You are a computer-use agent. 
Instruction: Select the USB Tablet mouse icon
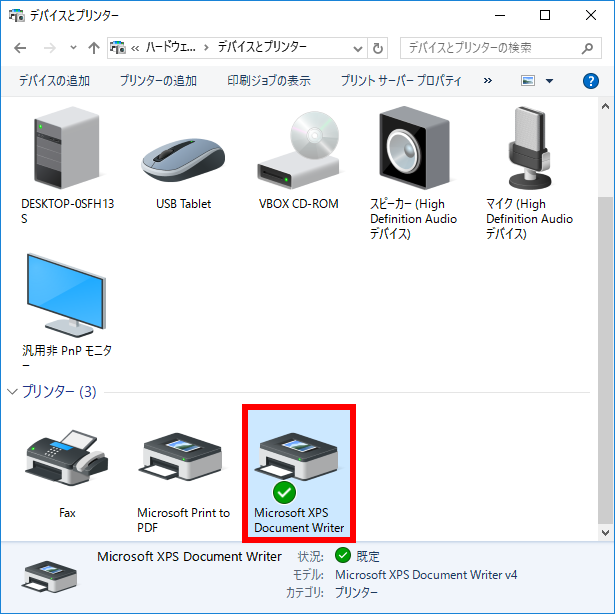click(183, 160)
